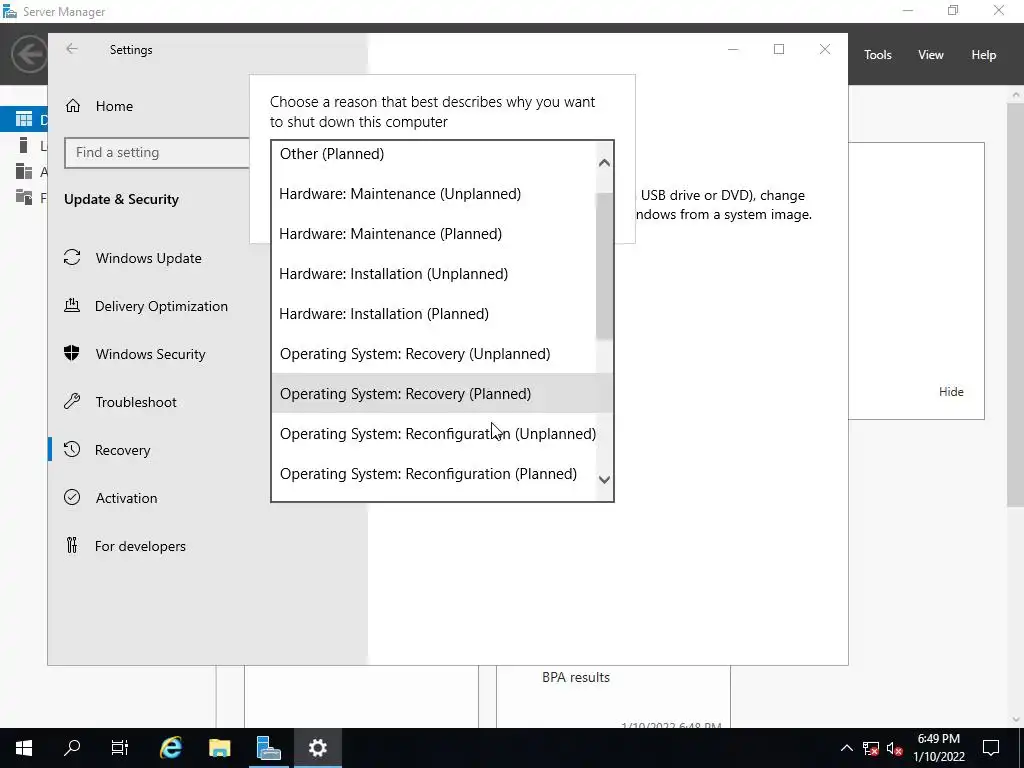The width and height of the screenshot is (1024, 768).
Task: Select Dashboard icon in Server Manager sidebar
Action: click(24, 119)
